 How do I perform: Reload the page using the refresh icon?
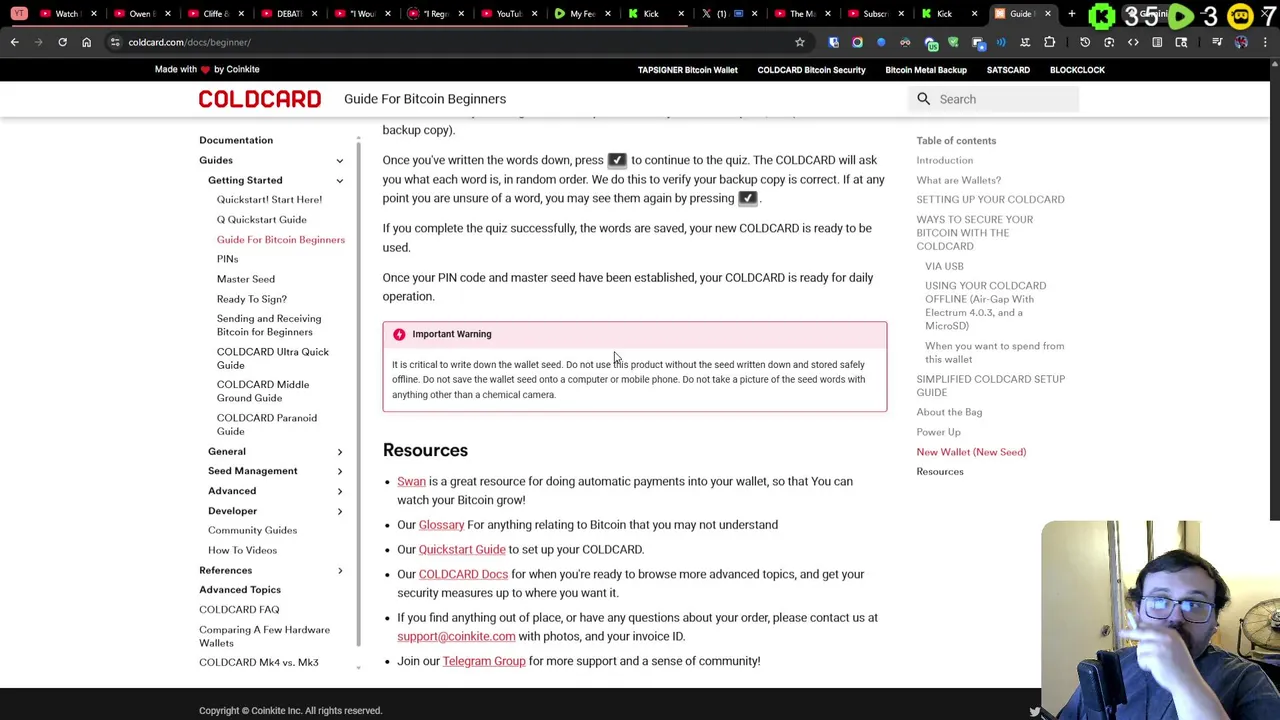click(62, 42)
